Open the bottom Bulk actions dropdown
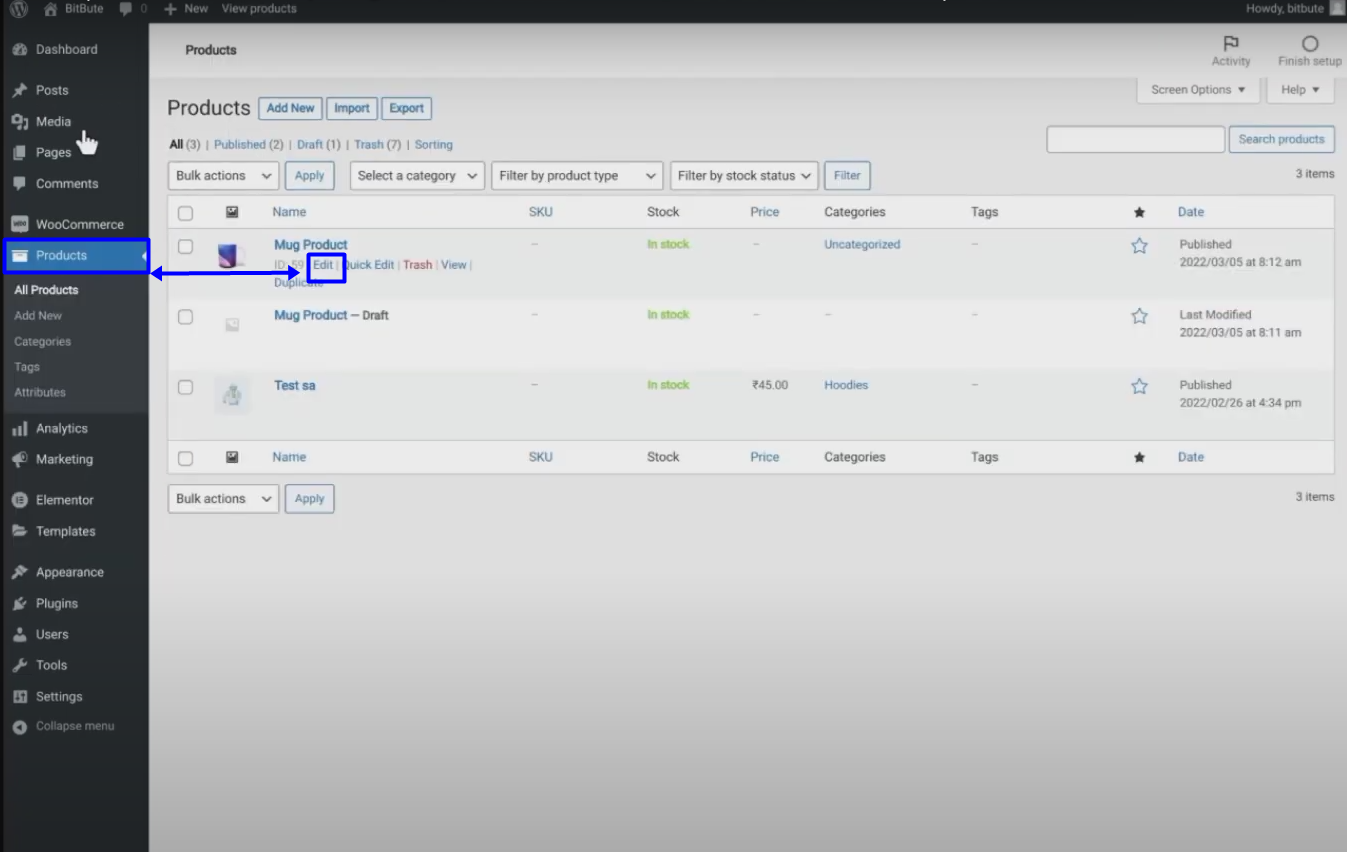This screenshot has height=852, width=1347. point(223,498)
